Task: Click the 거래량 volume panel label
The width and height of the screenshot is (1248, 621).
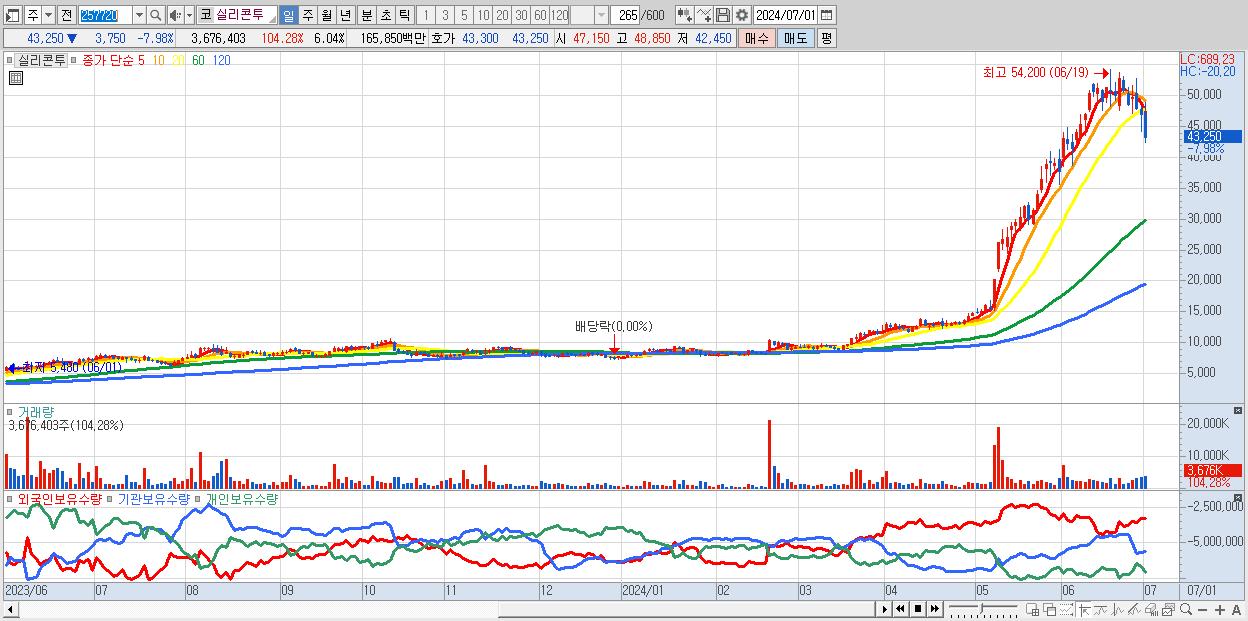Action: [36, 411]
